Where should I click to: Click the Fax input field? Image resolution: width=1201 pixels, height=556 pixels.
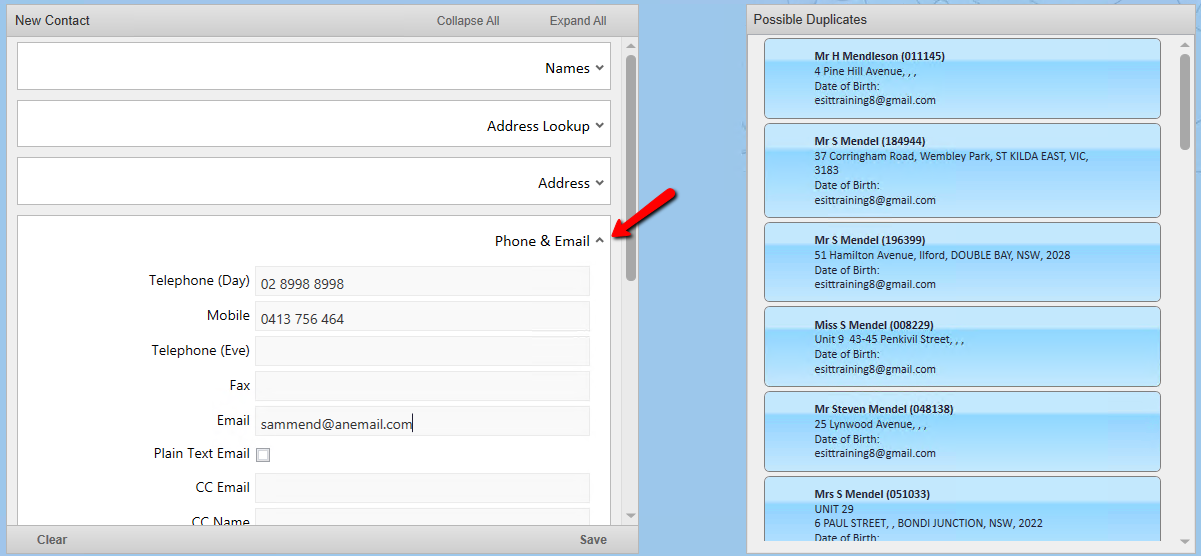point(421,386)
